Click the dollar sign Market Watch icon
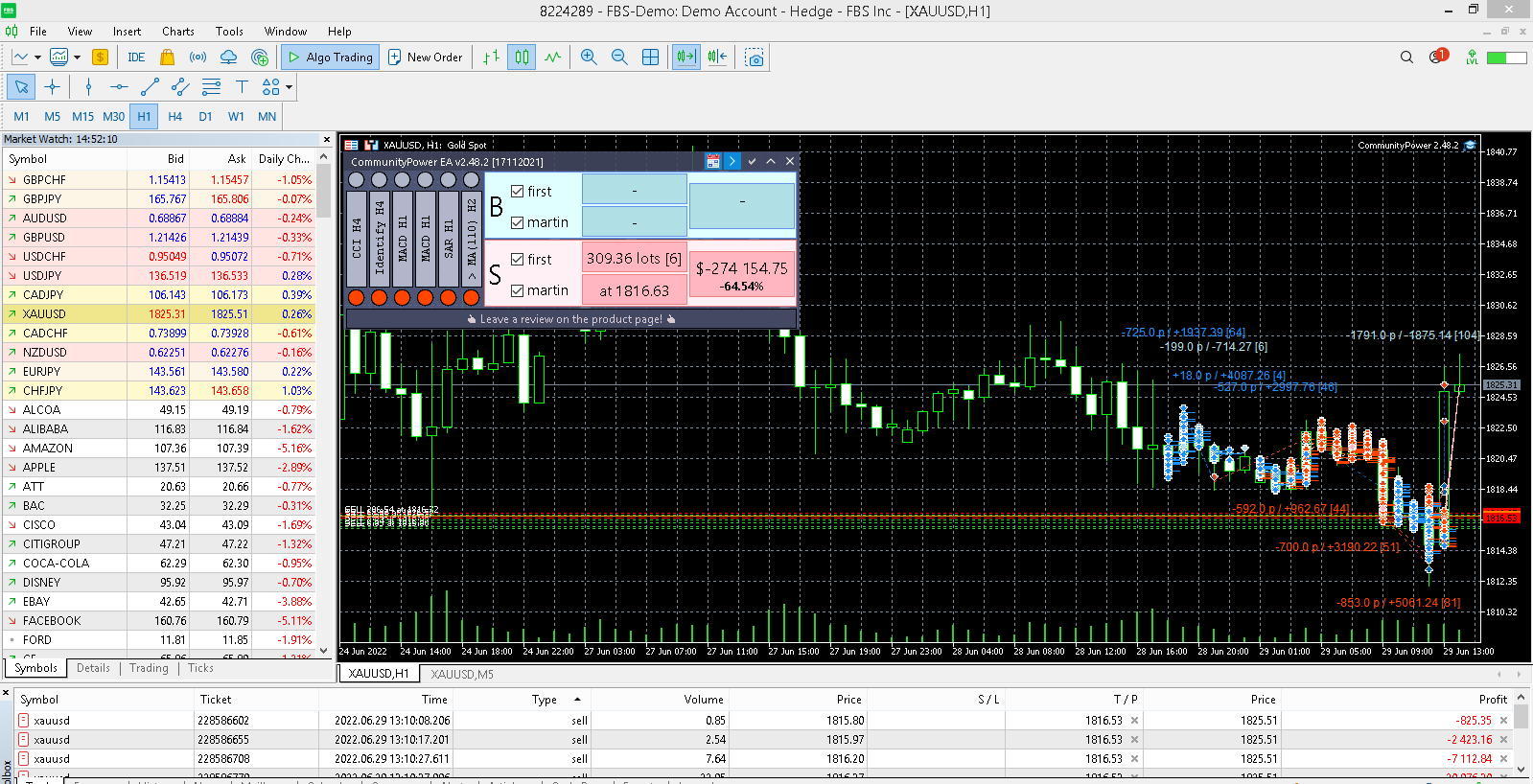Screen dimensions: 1533x784 point(100,58)
